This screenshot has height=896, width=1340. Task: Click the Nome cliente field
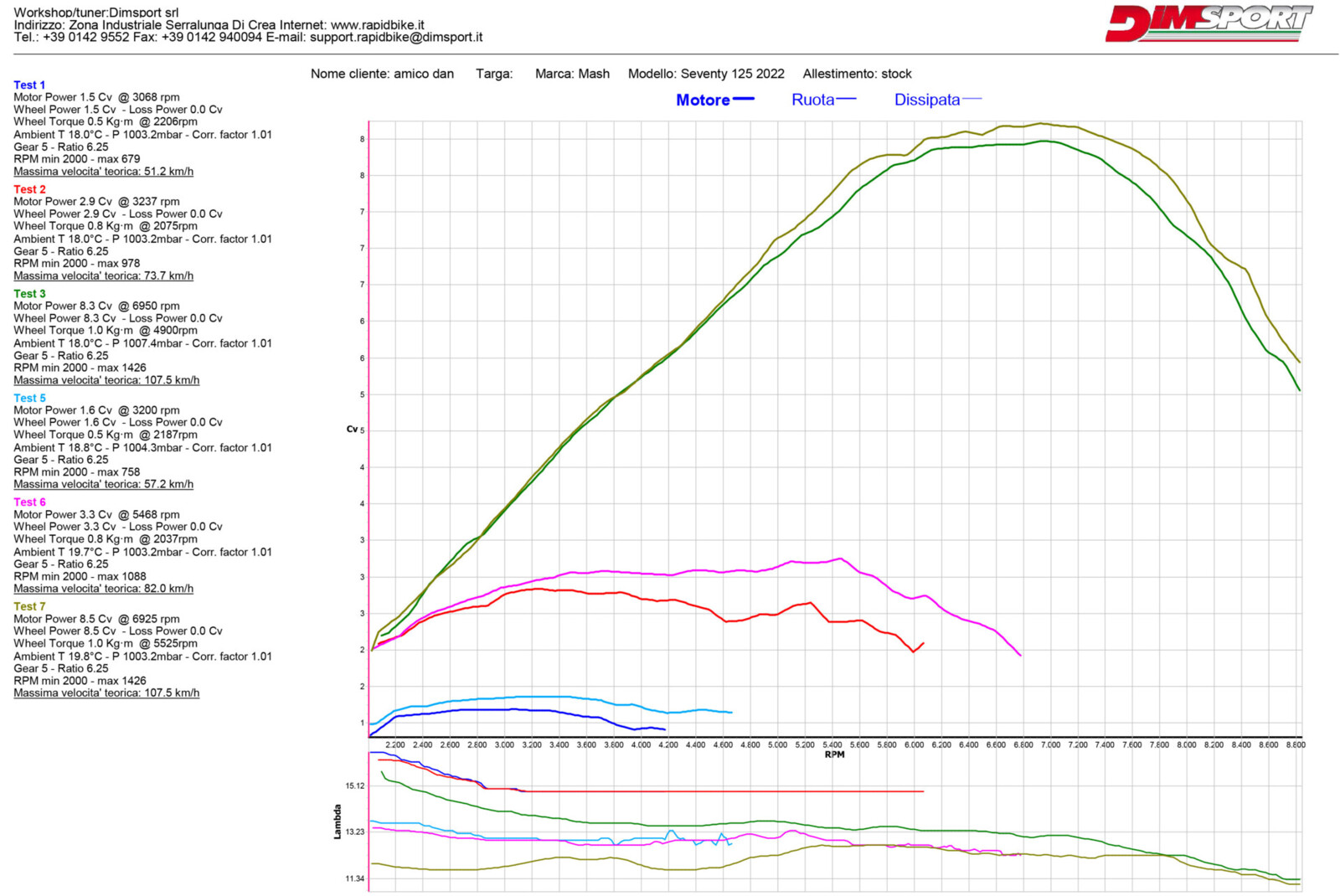(x=382, y=74)
